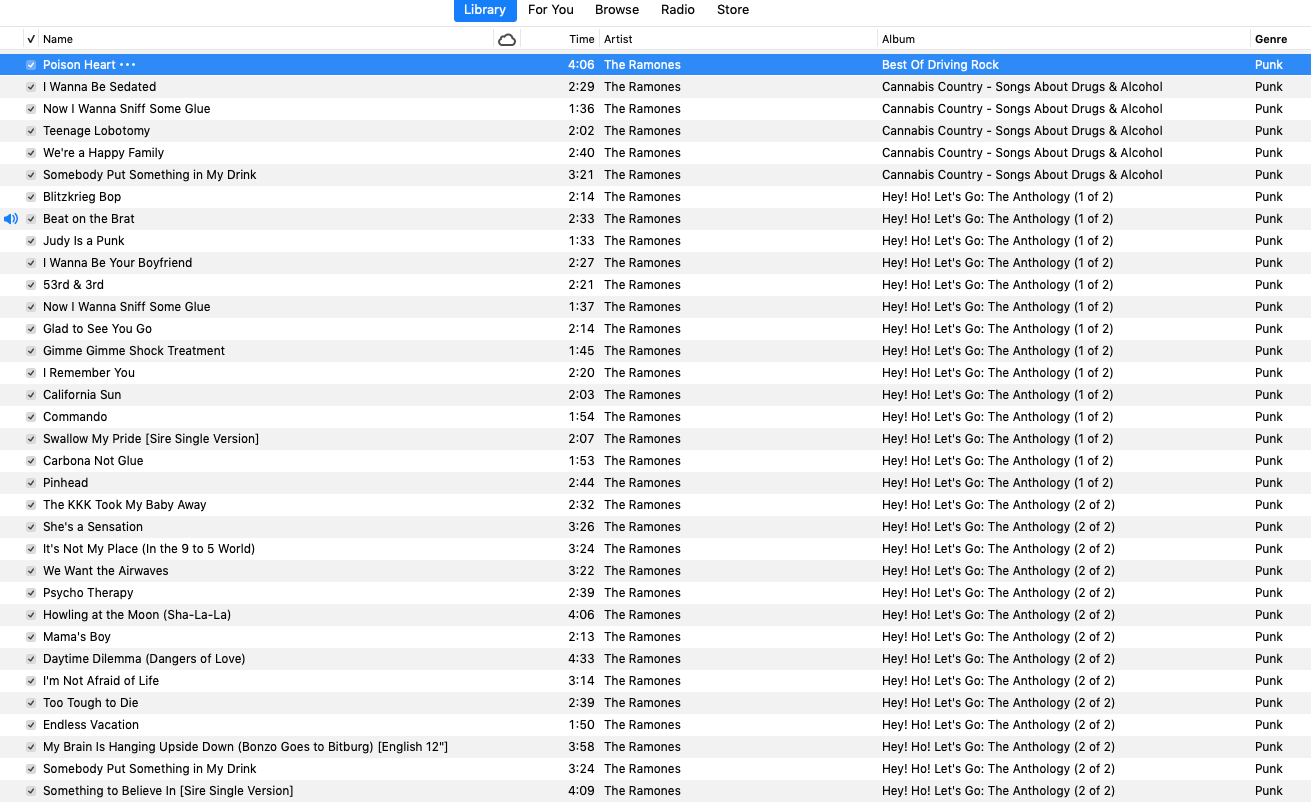Switch to the For You tab
Screen dimensions: 1311x804
click(550, 10)
